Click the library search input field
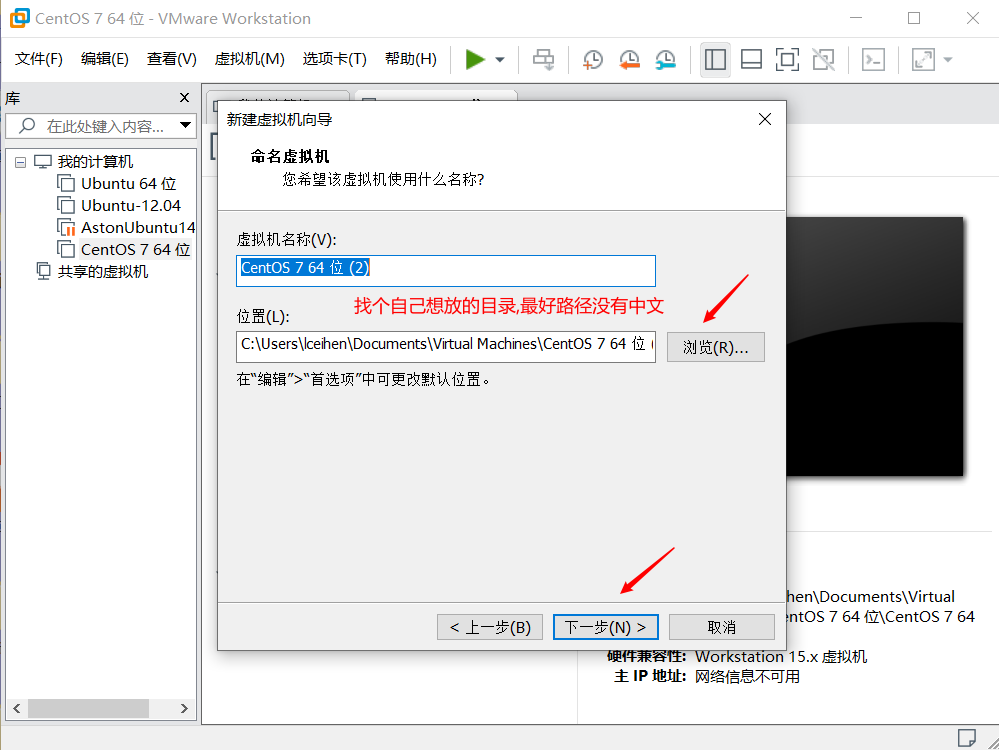The height and width of the screenshot is (750, 999). [x=105, y=126]
